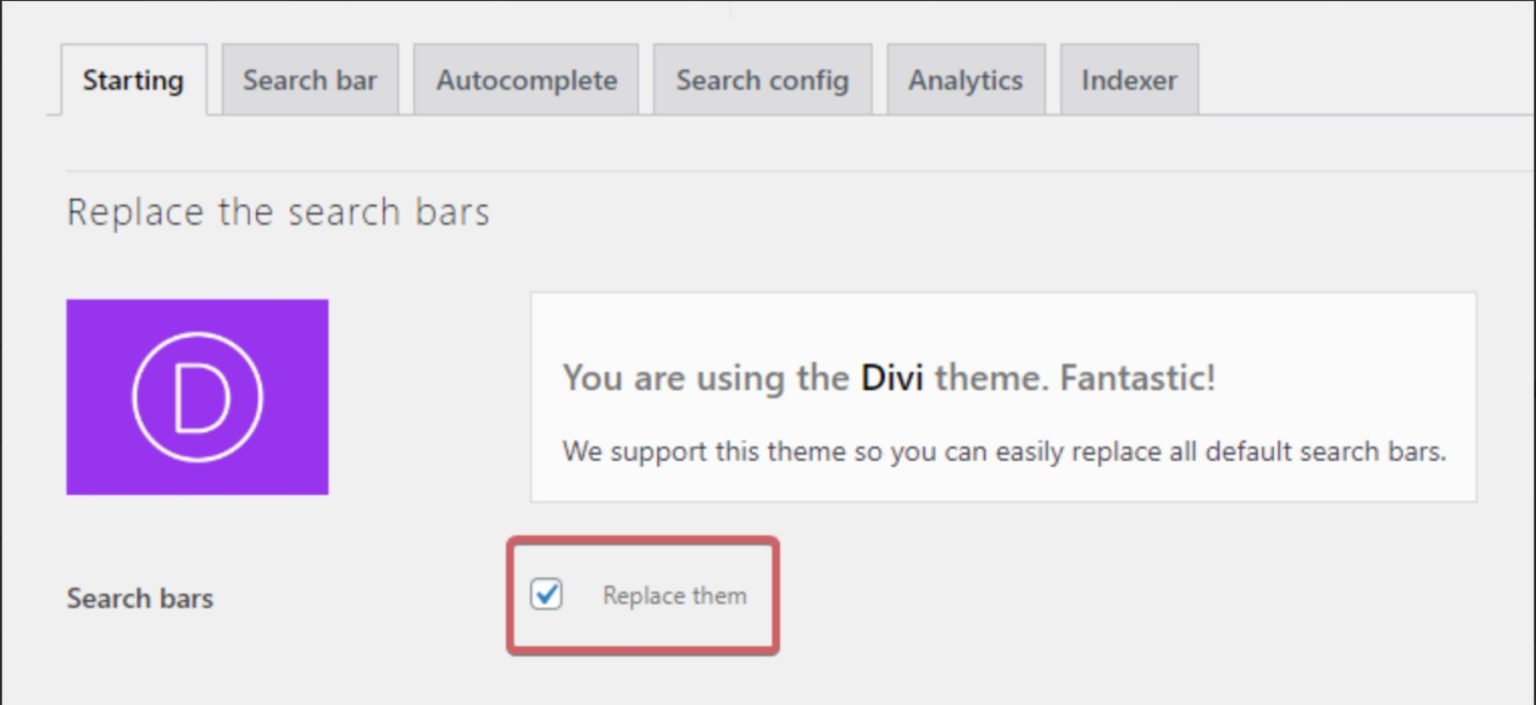
Task: Open the Autocomplete tab
Action: tap(525, 80)
